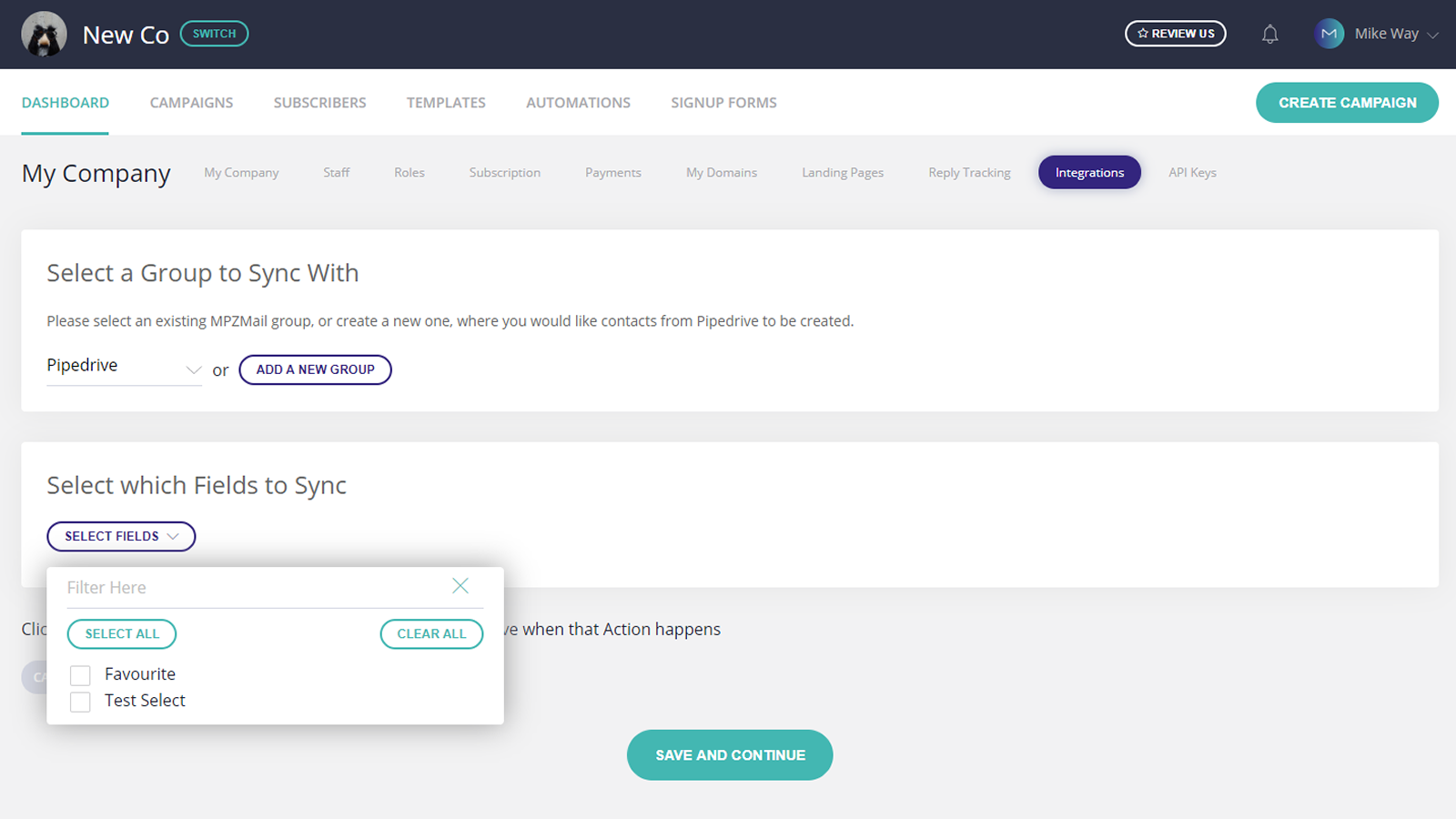Screen dimensions: 1456x819
Task: Open the API Keys sub-tab
Action: click(1192, 172)
